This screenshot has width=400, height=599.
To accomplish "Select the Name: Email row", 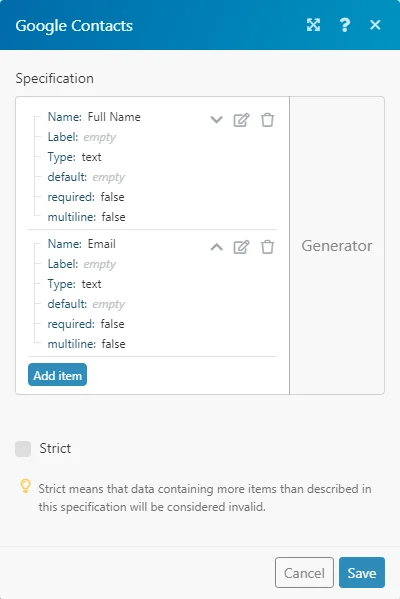I will [81, 244].
